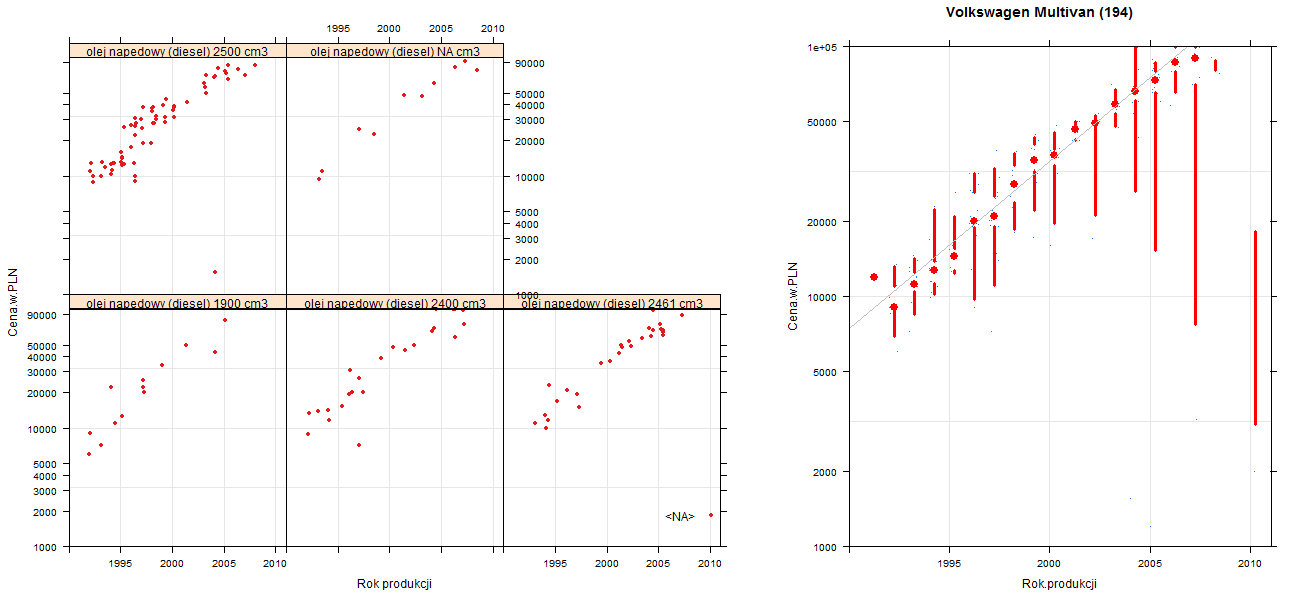The height and width of the screenshot is (600, 1300).
Task: Click the "5000" y-axis tick of the Multivan chart
Action: pyautogui.click(x=827, y=371)
